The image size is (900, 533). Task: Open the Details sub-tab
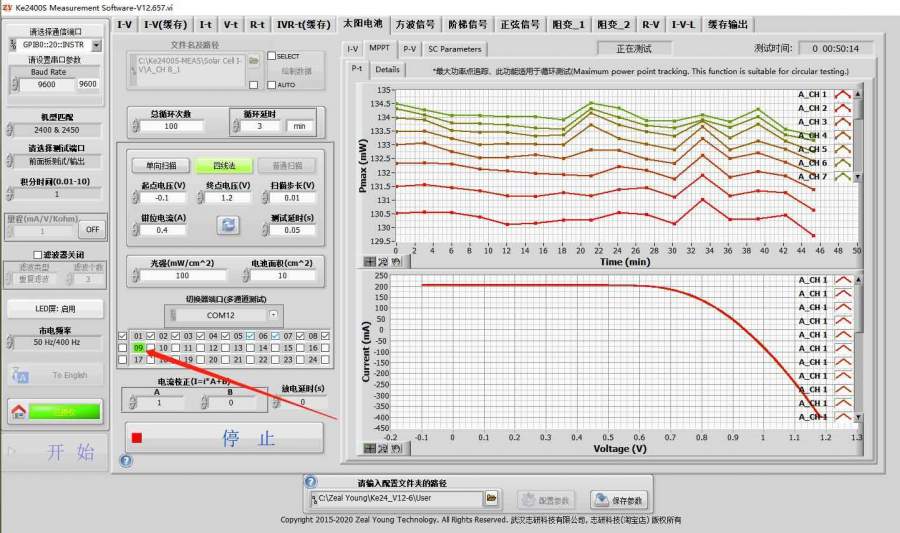[x=387, y=69]
